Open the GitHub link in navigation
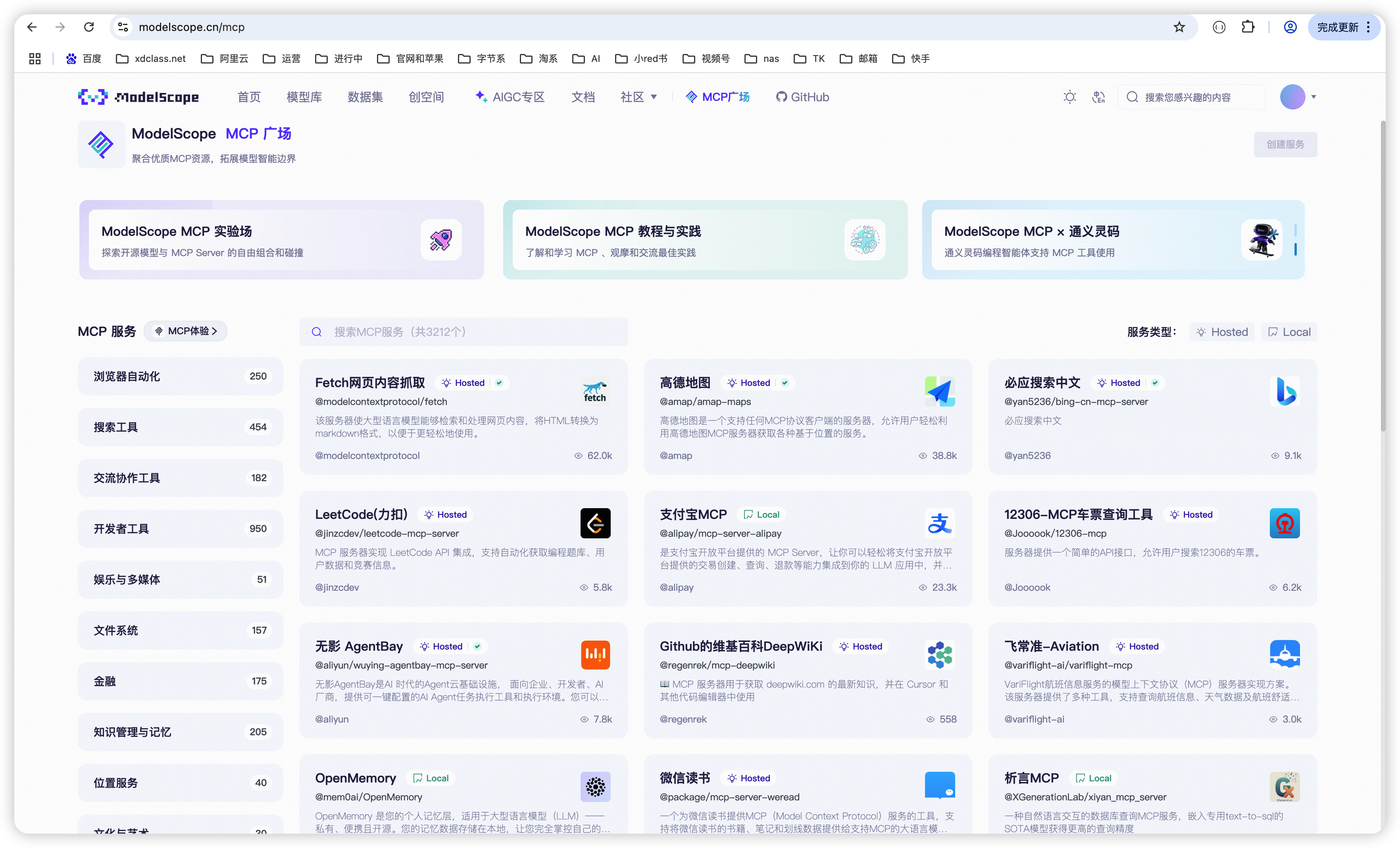Image resolution: width=1400 pixels, height=848 pixels. tap(802, 97)
